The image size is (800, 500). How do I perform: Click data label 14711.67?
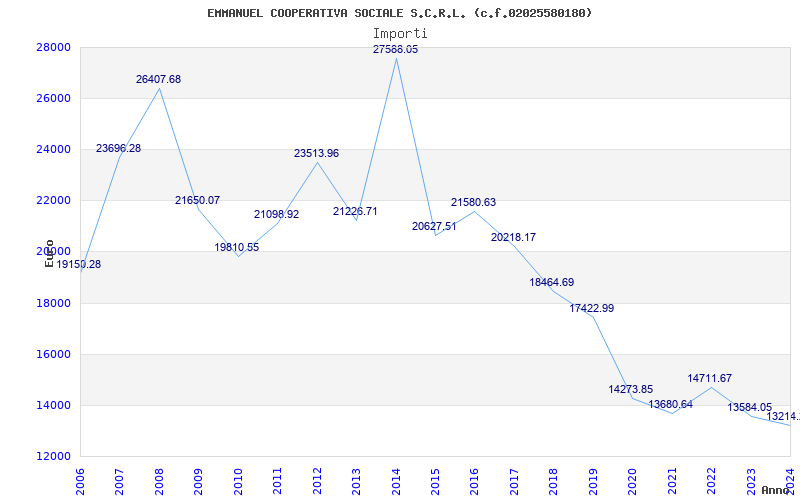[710, 378]
